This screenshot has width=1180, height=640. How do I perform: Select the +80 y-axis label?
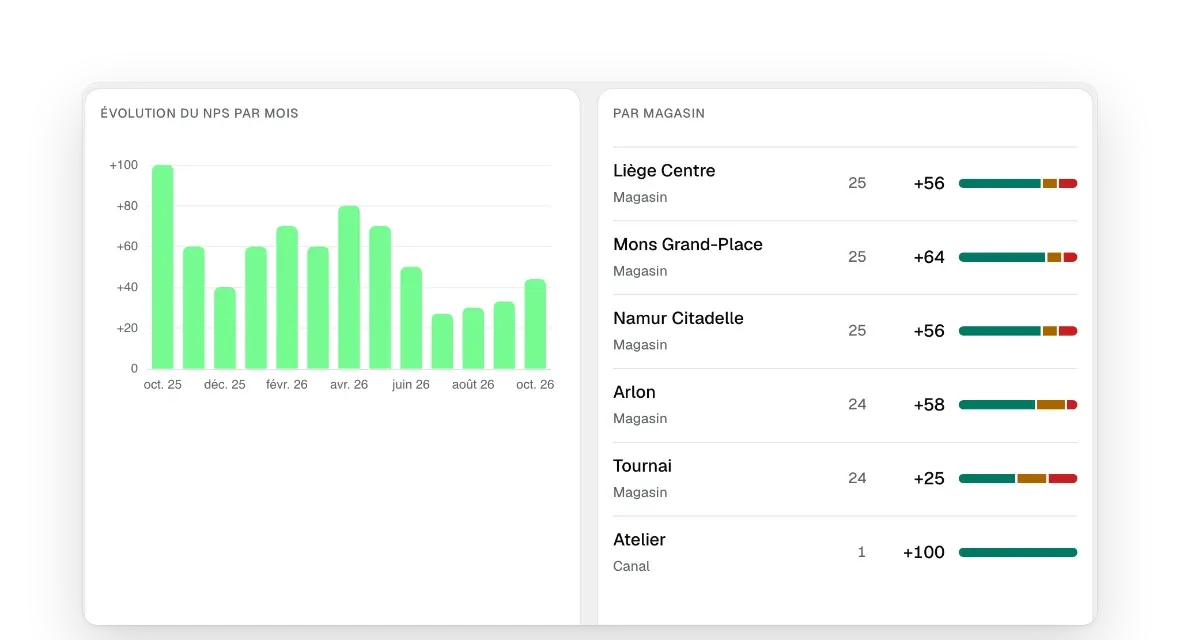pos(127,206)
